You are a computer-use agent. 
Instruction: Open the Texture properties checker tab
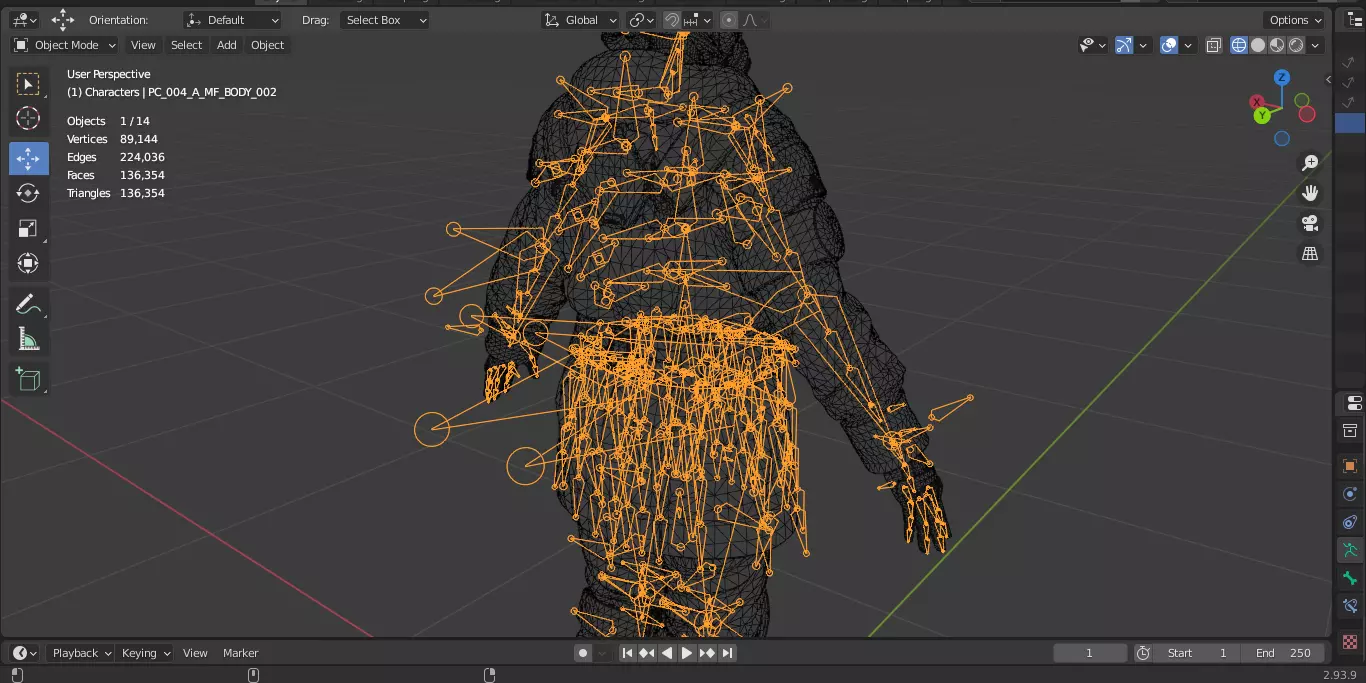tap(1350, 641)
